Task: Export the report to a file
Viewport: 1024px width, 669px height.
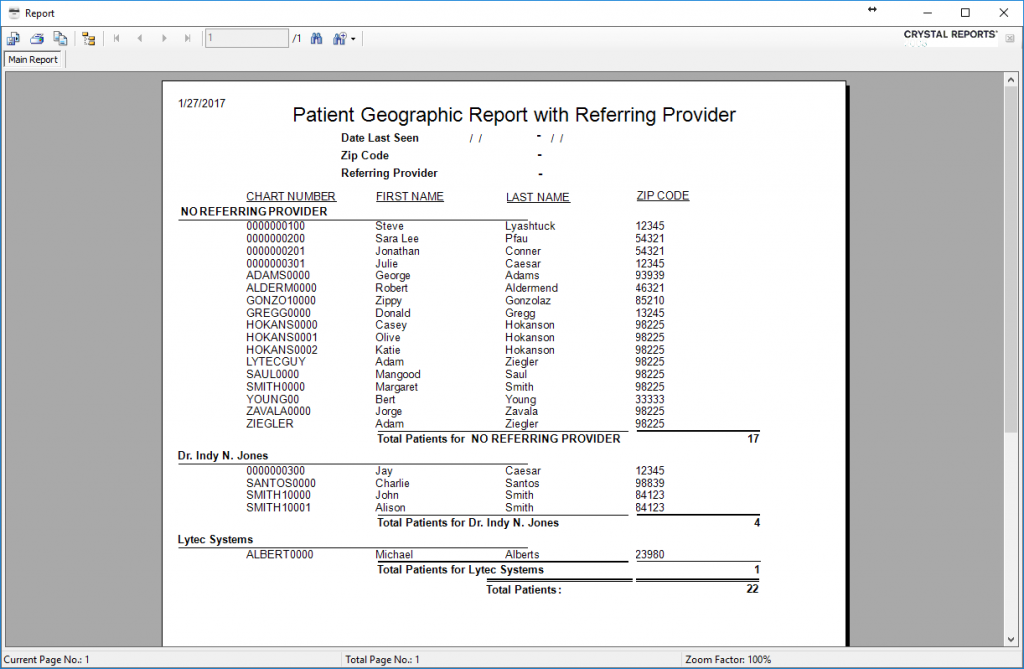Action: pyautogui.click(x=13, y=38)
